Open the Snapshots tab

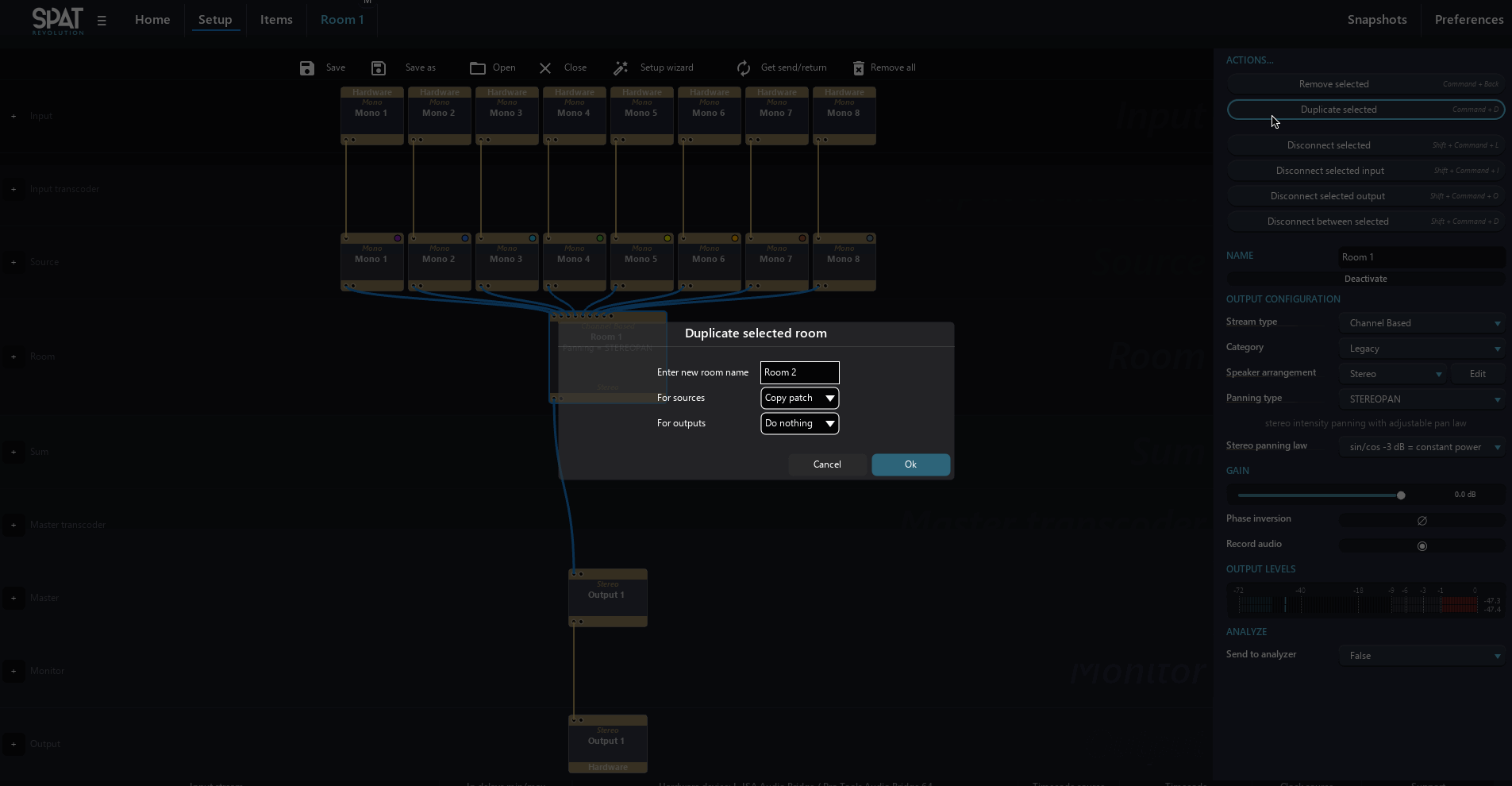1376,20
